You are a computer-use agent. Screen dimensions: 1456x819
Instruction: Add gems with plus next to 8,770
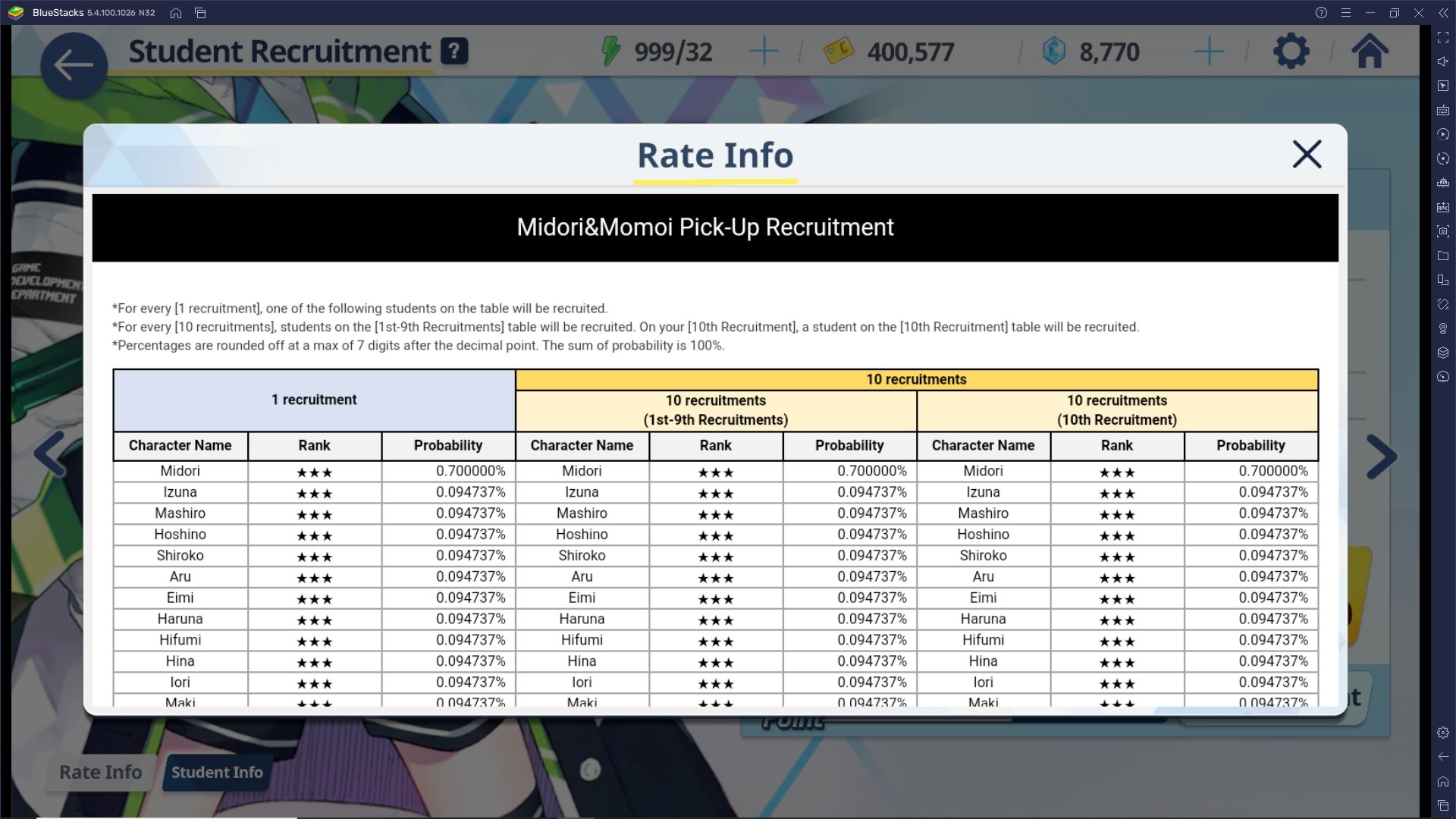(1209, 52)
